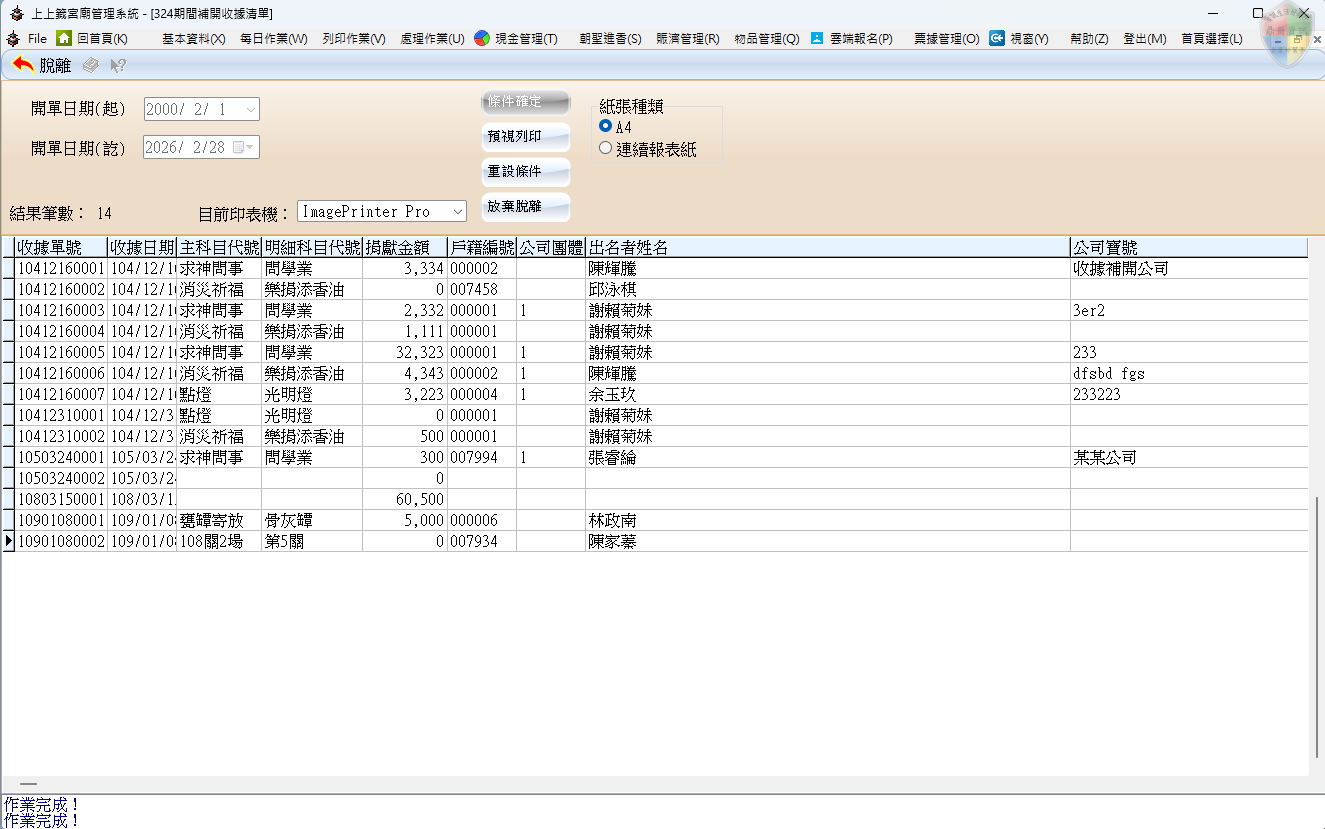Click the help pointer icon in the toolbar
1325x829 pixels.
(118, 65)
